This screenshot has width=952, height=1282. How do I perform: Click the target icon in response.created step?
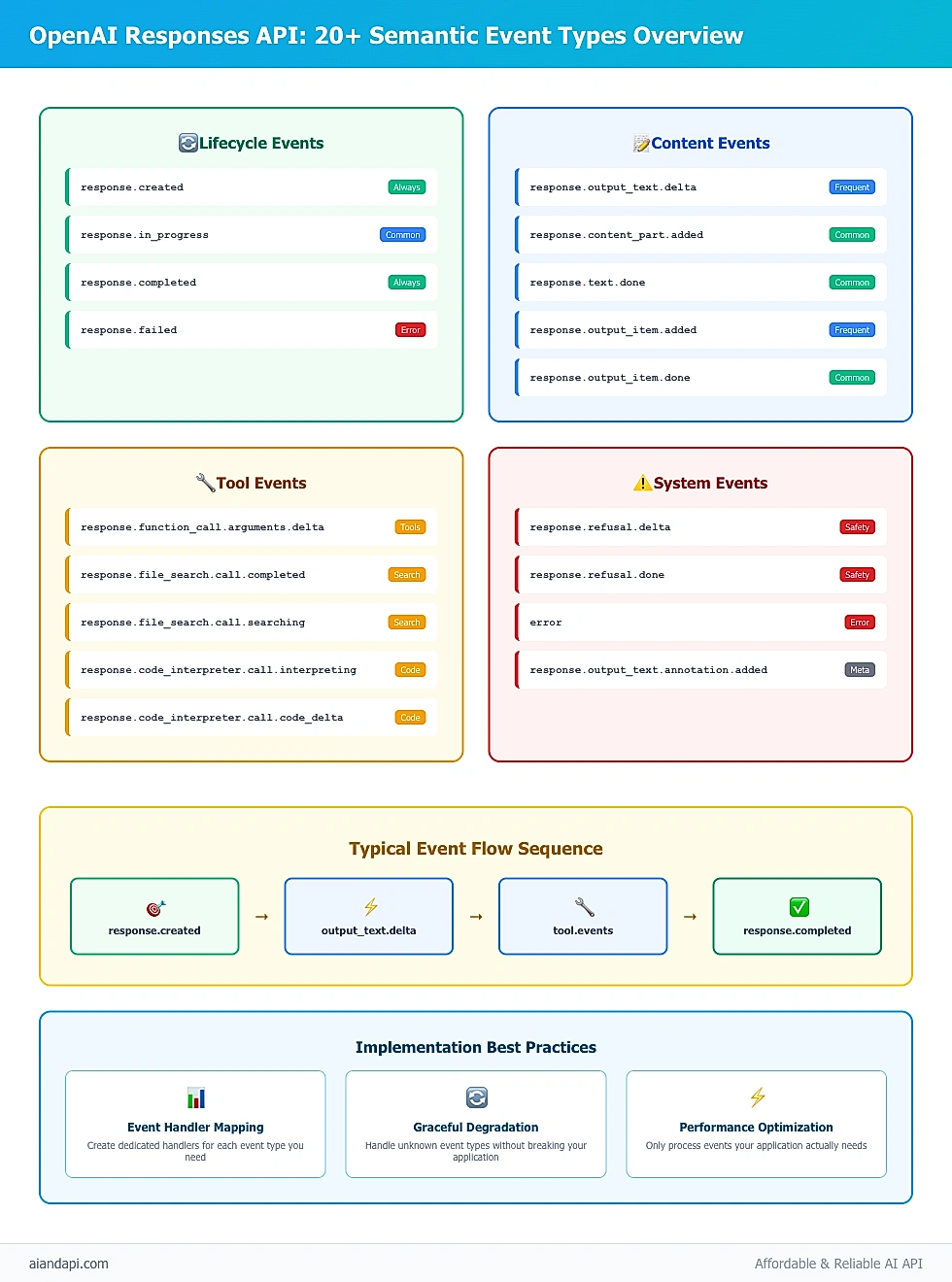coord(155,908)
